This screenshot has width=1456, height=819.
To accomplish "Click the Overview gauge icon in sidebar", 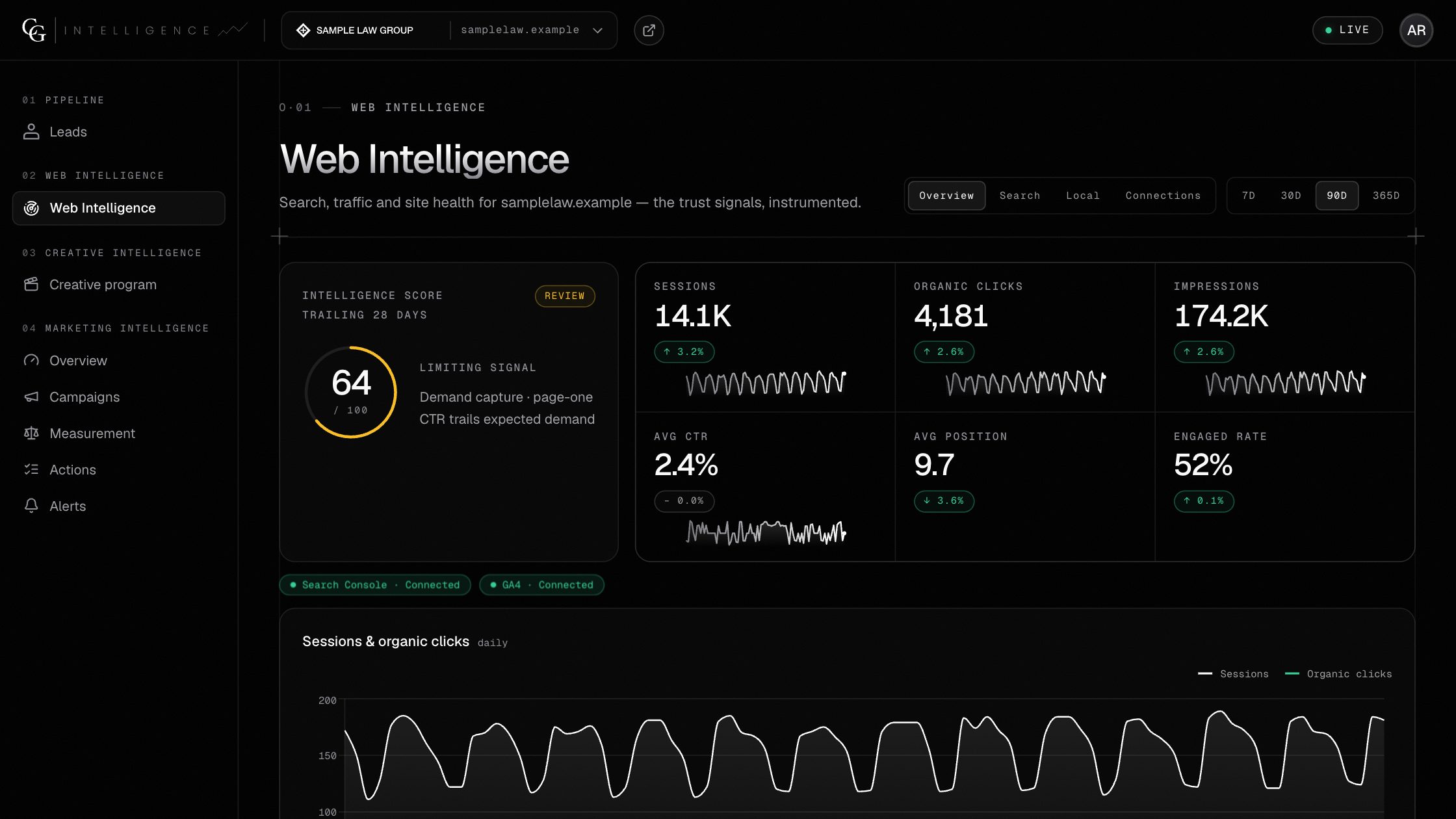I will 31,360.
